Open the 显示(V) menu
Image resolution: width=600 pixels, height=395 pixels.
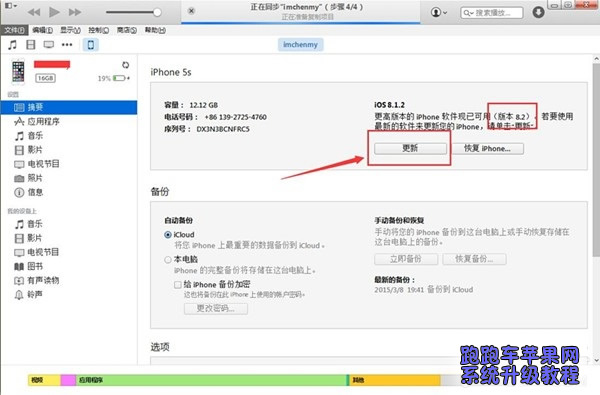(x=70, y=30)
